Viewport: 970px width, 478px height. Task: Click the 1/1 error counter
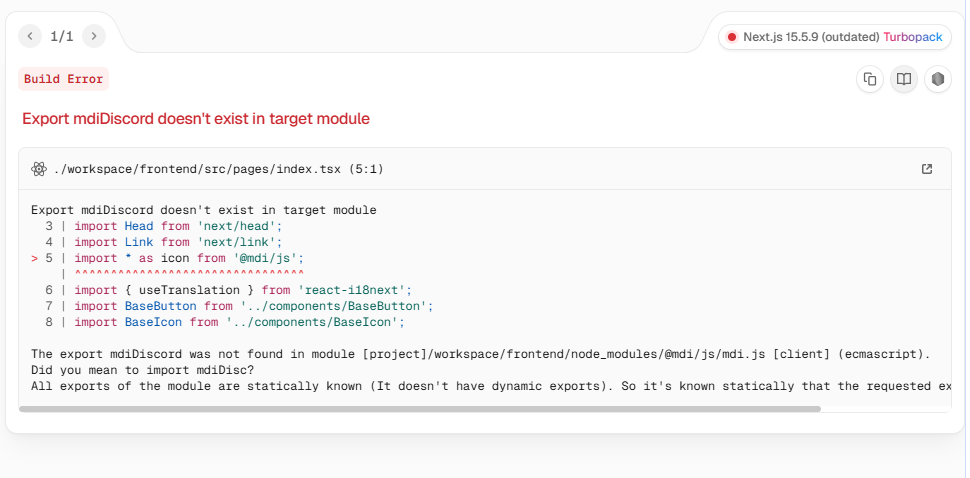pyautogui.click(x=62, y=36)
